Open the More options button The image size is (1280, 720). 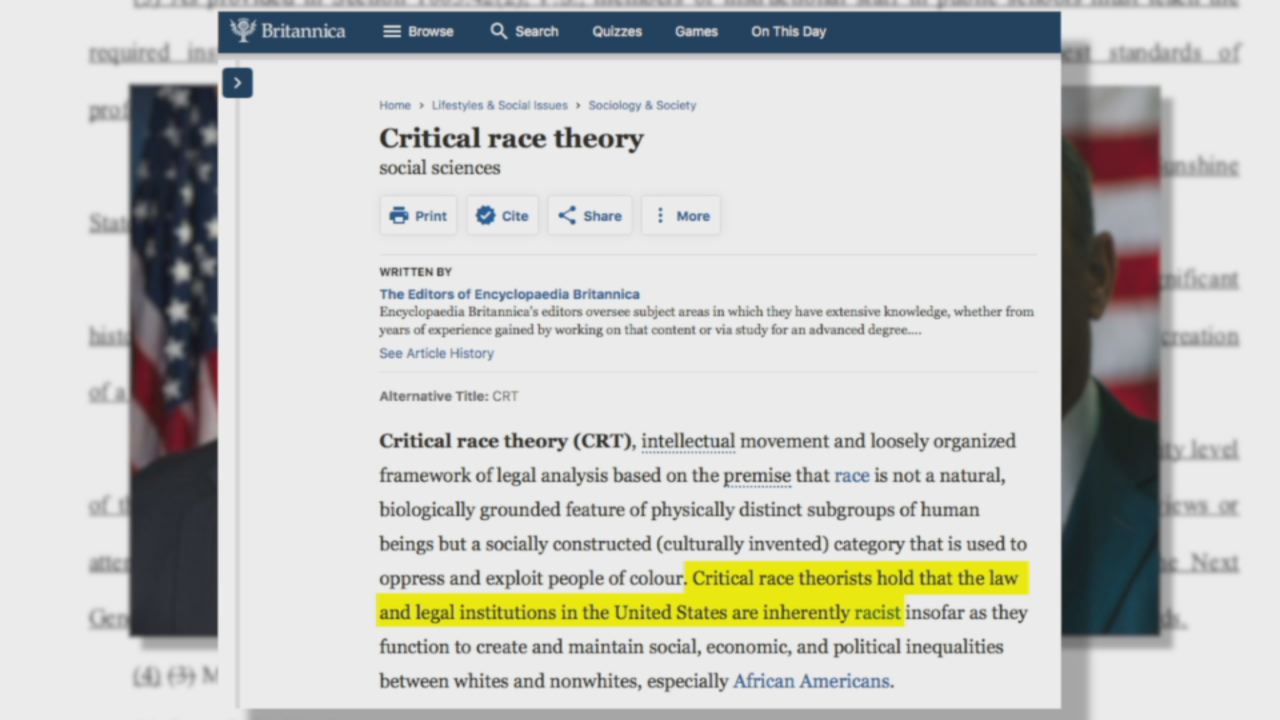click(x=681, y=215)
